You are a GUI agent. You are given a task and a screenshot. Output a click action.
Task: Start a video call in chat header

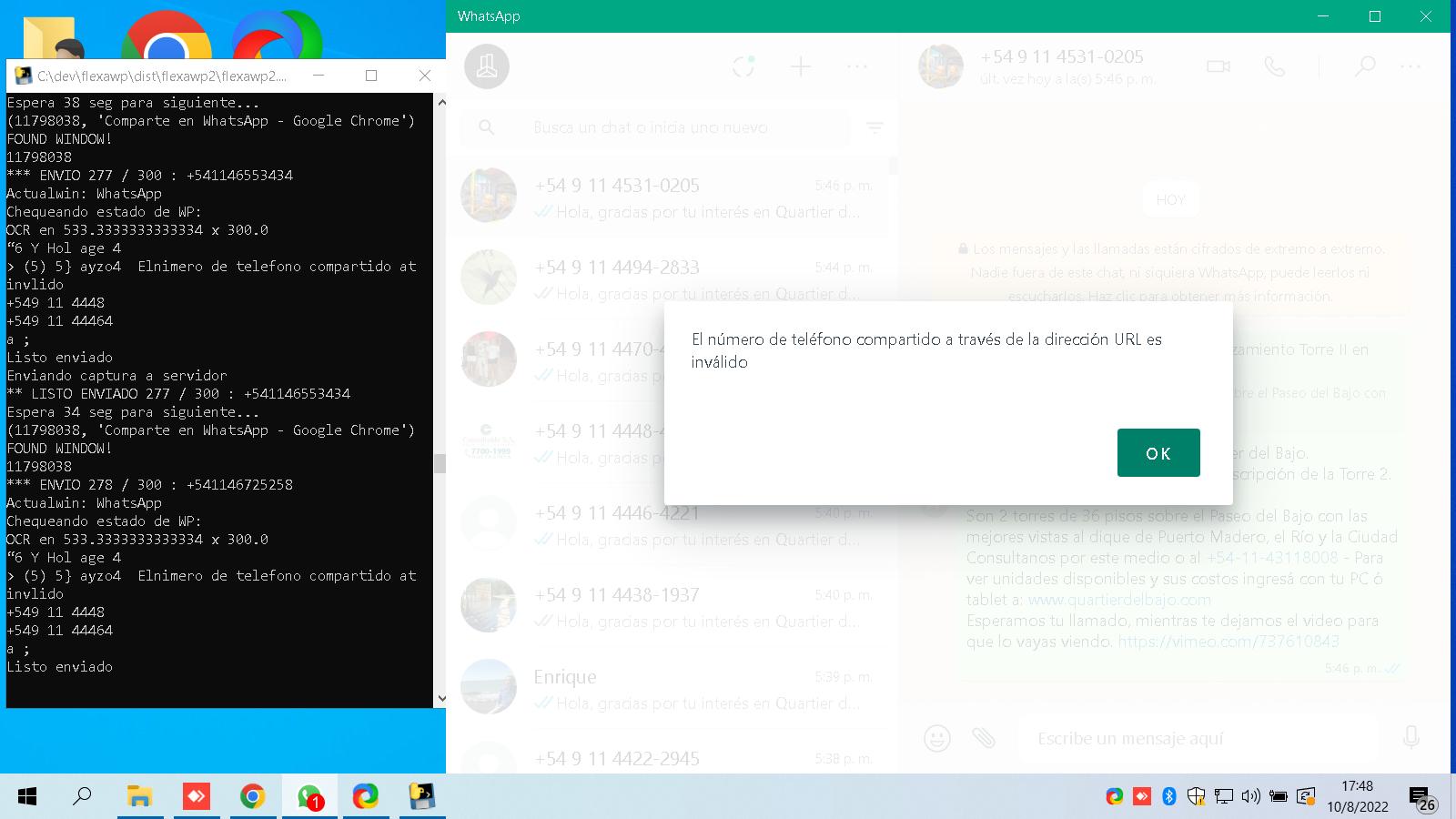coord(1218,66)
